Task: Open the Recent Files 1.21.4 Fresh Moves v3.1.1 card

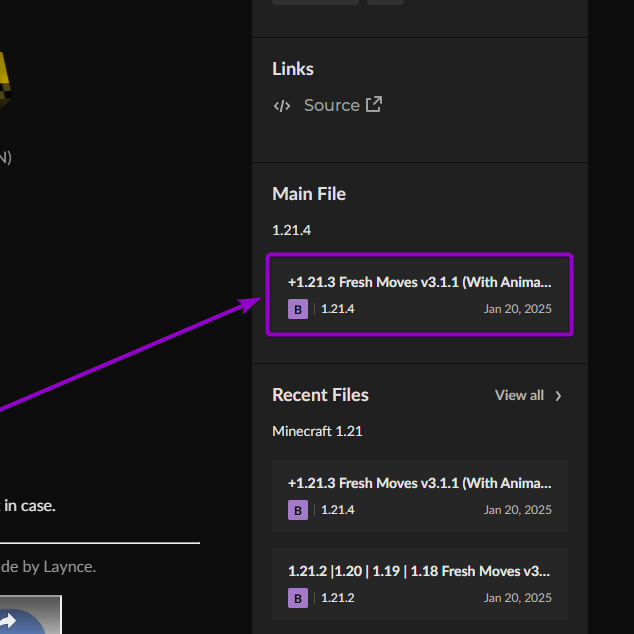Action: pyautogui.click(x=420, y=496)
